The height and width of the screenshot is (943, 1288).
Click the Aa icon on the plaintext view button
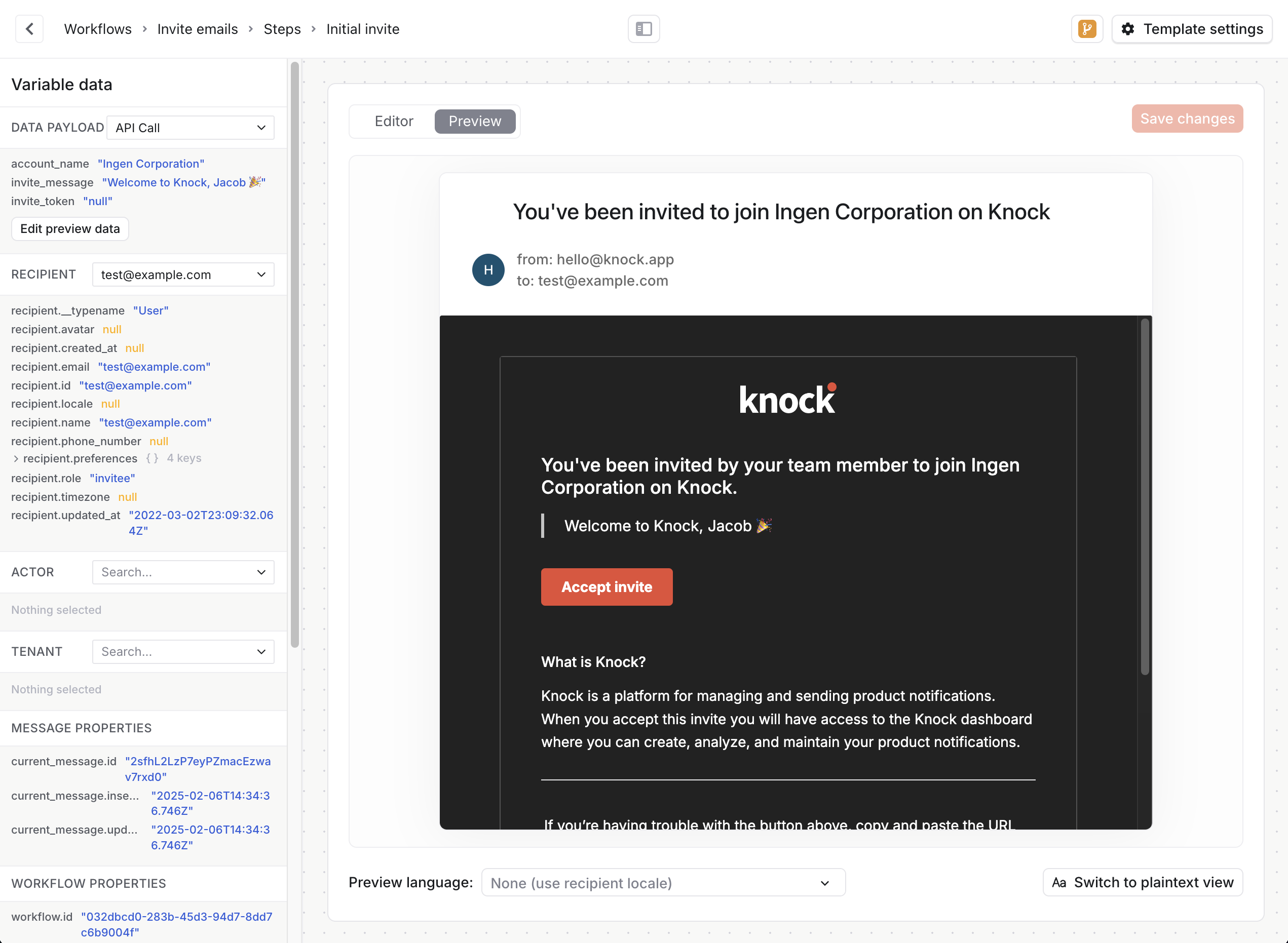click(1060, 882)
